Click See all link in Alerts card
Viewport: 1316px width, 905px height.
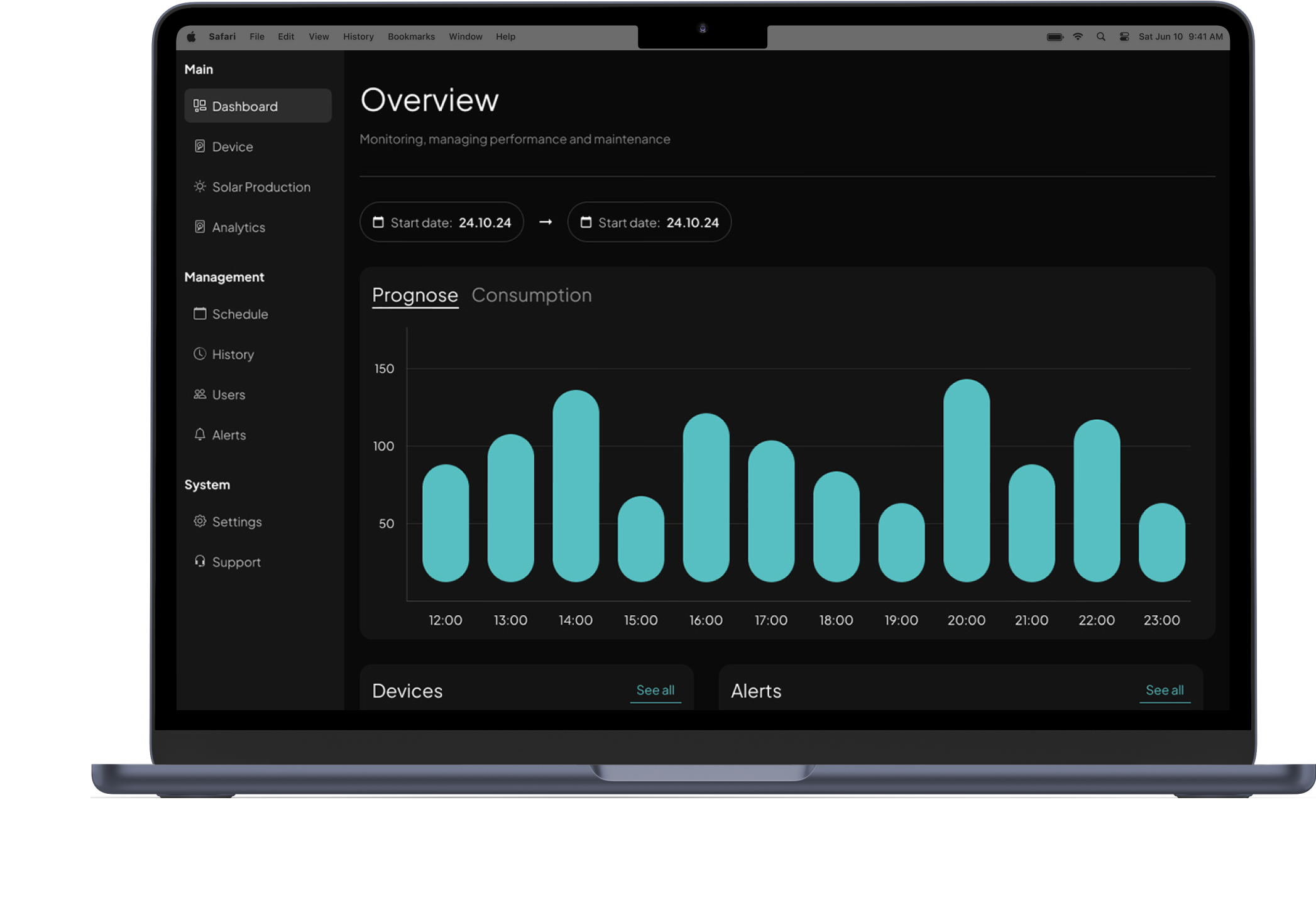pyautogui.click(x=1165, y=690)
